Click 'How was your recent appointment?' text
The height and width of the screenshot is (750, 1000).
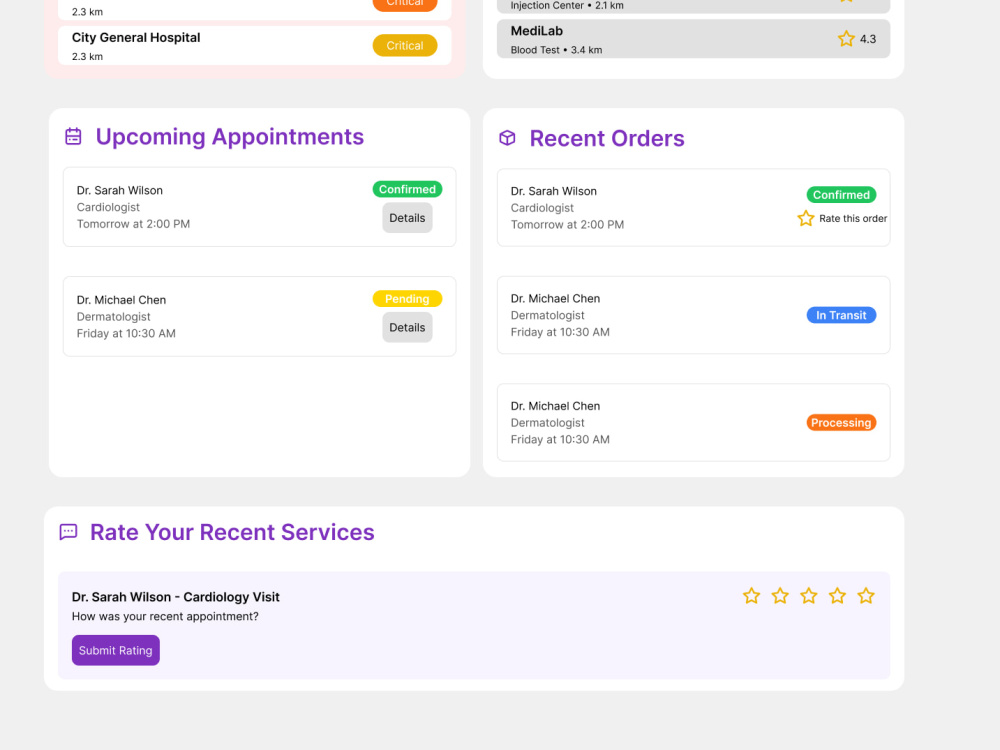[x=165, y=617]
